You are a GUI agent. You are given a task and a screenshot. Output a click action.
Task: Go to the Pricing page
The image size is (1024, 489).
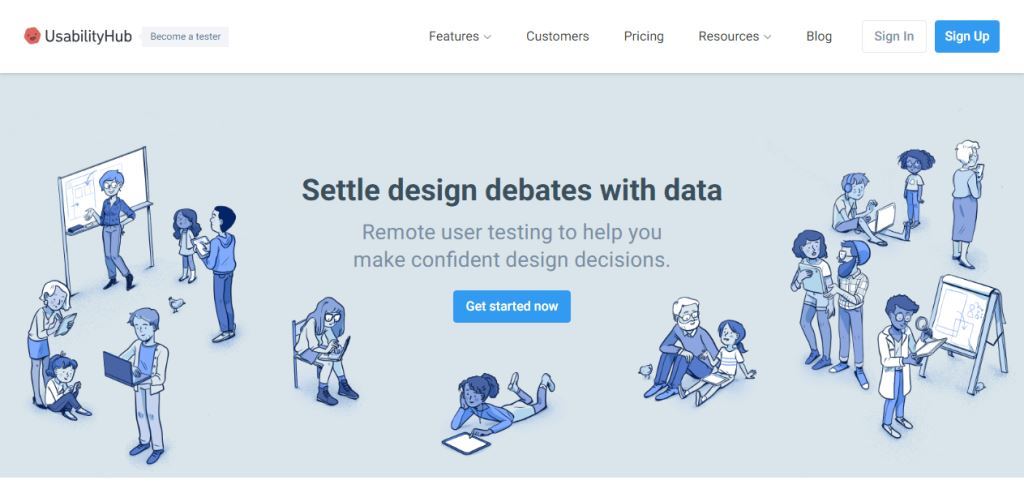pyautogui.click(x=644, y=37)
